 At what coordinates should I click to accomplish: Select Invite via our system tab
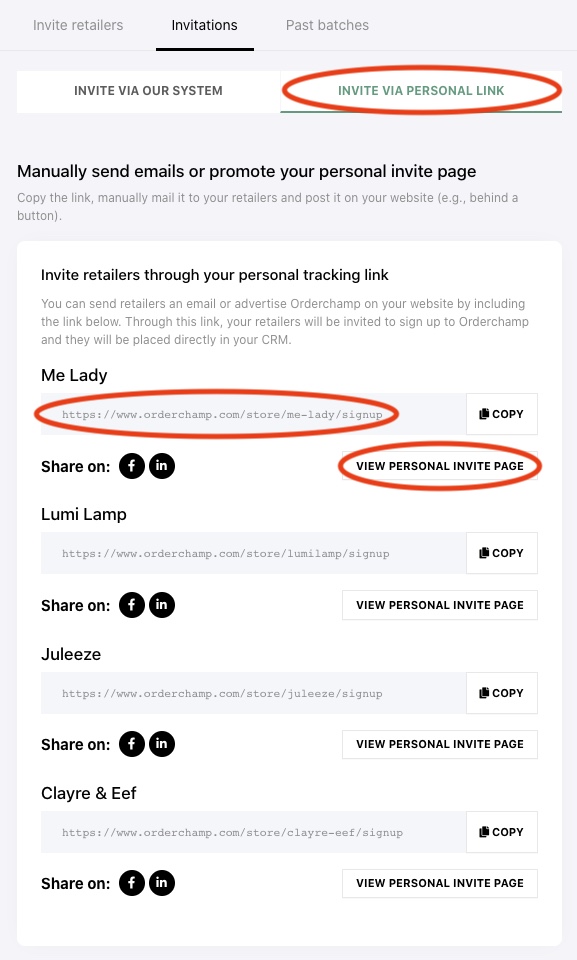pos(148,91)
